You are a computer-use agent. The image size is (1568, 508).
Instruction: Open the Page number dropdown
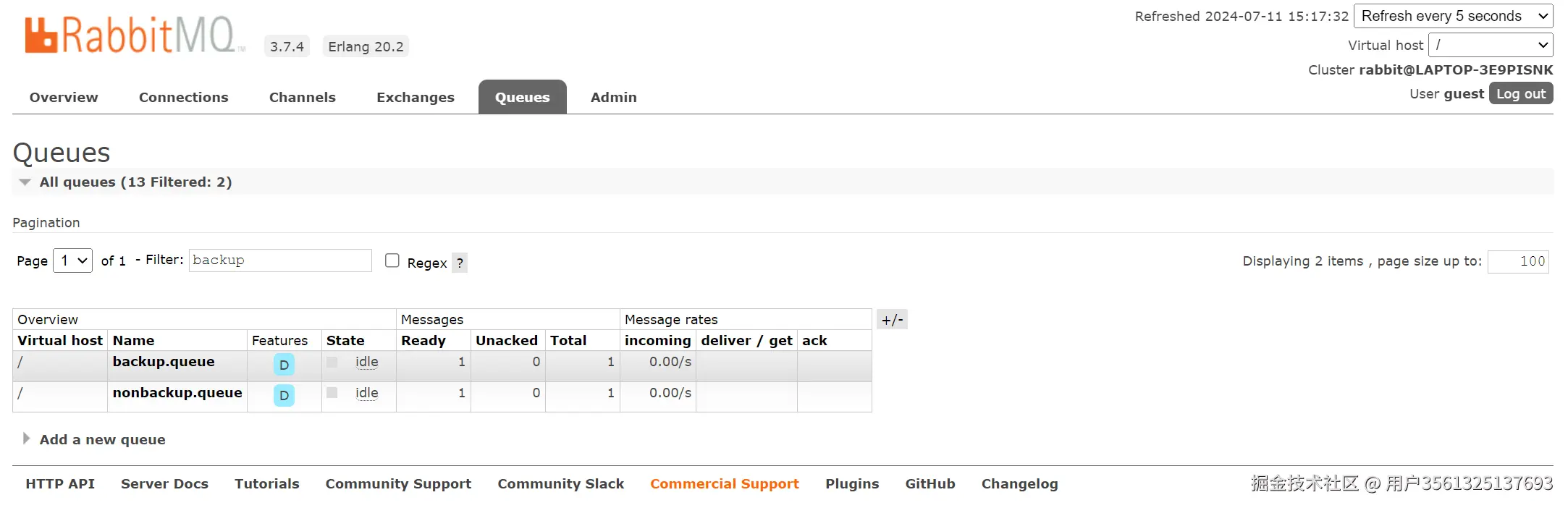73,261
